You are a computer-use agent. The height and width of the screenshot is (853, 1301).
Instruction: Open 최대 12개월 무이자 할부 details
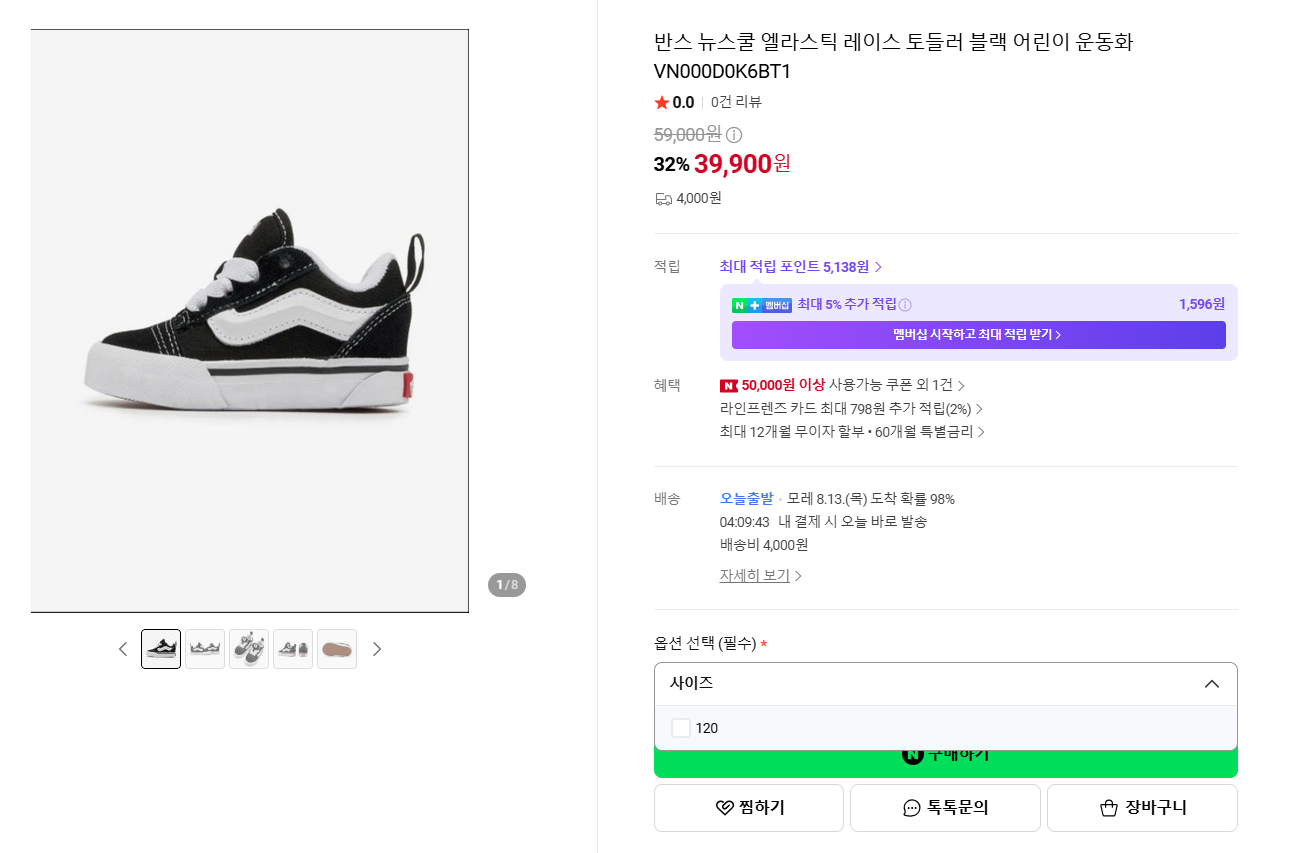pos(852,432)
